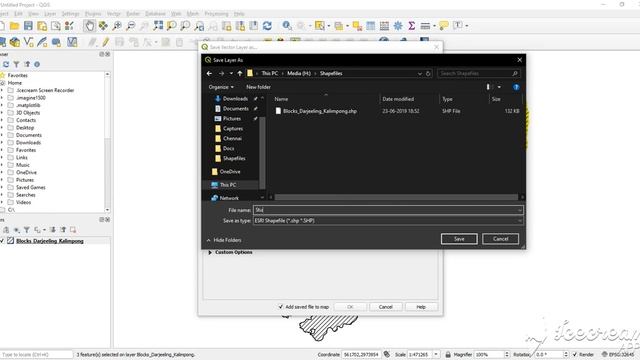Image resolution: width=640 pixels, height=360 pixels.
Task: Select Blocks_Darjeeling_Kalimpong.shp file
Action: 320,111
